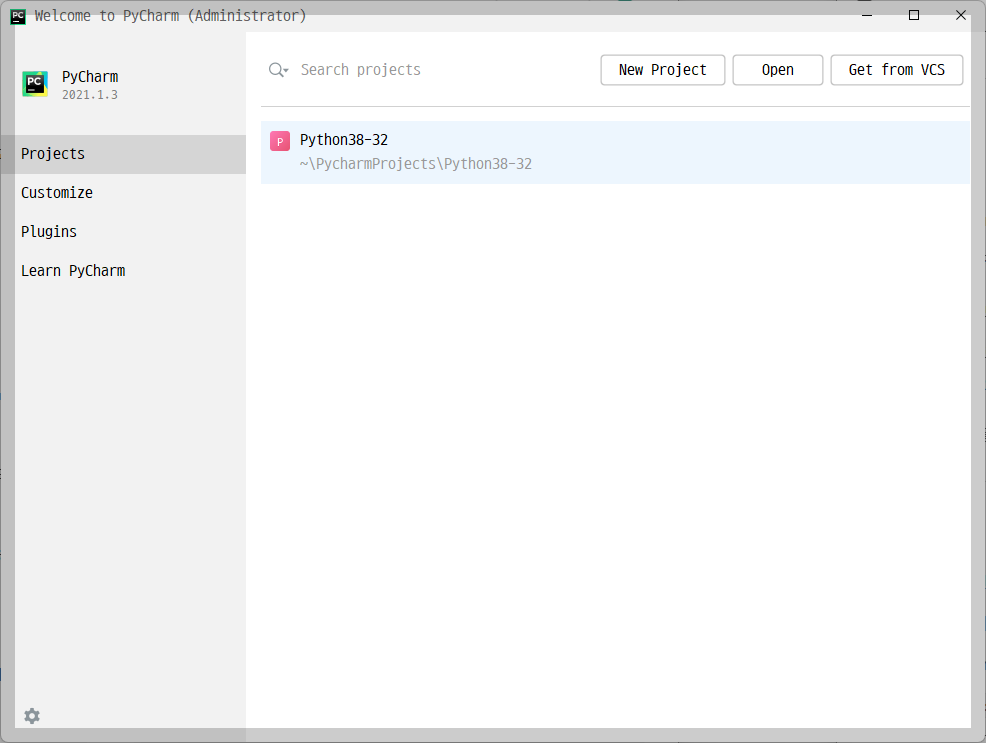The width and height of the screenshot is (986, 743).
Task: Click the PyCharm title bar icon
Action: click(x=18, y=16)
